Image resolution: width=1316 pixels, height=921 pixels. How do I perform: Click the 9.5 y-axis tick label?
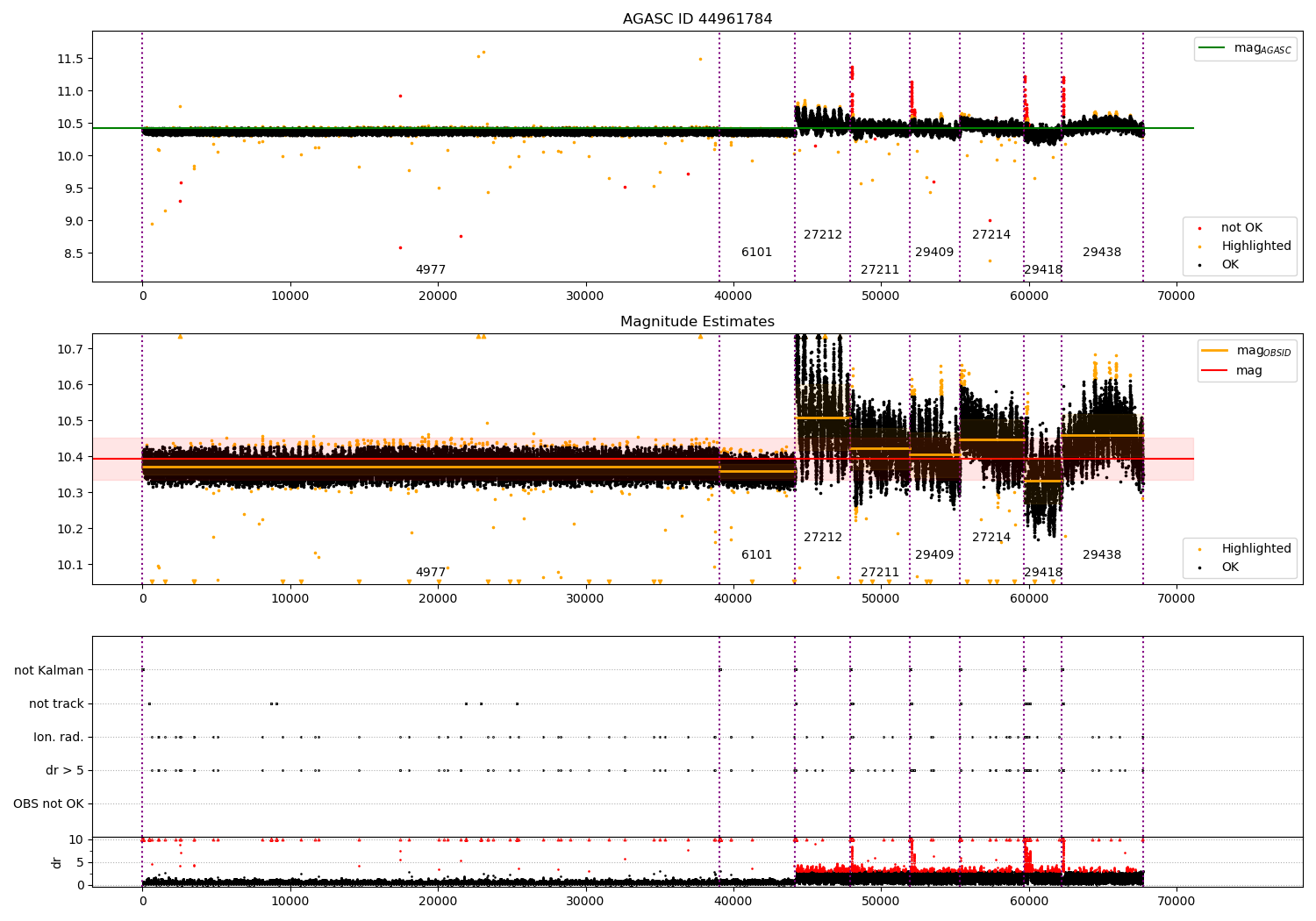tap(73, 189)
